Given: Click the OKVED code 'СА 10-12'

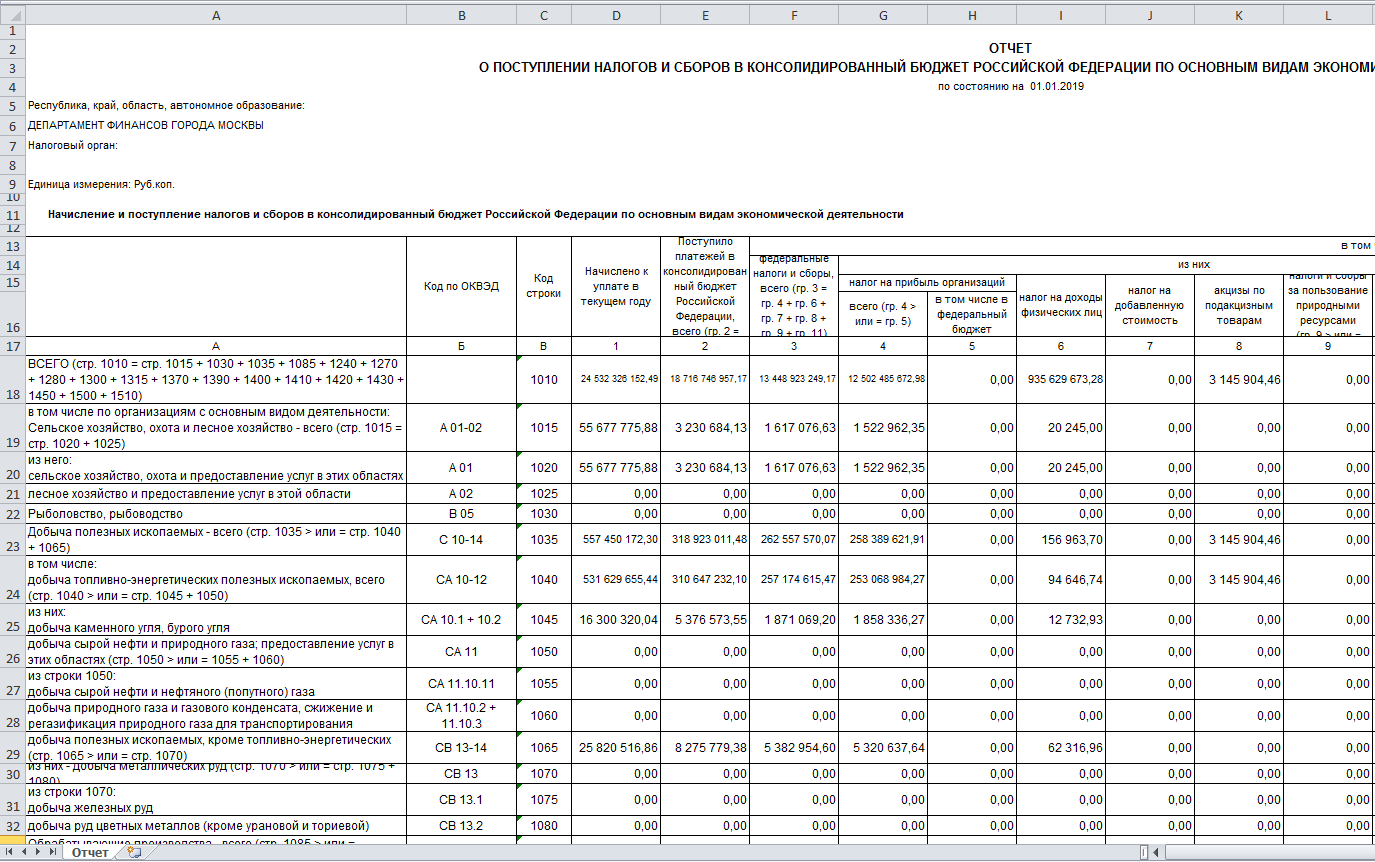Looking at the screenshot, I should click(x=461, y=580).
